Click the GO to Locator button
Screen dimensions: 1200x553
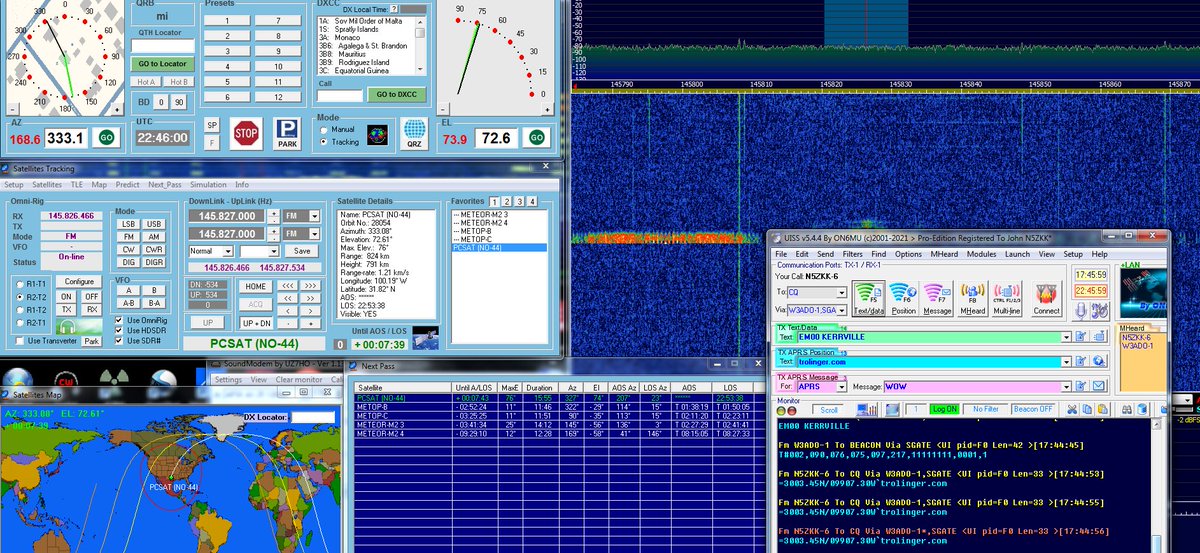[161, 63]
